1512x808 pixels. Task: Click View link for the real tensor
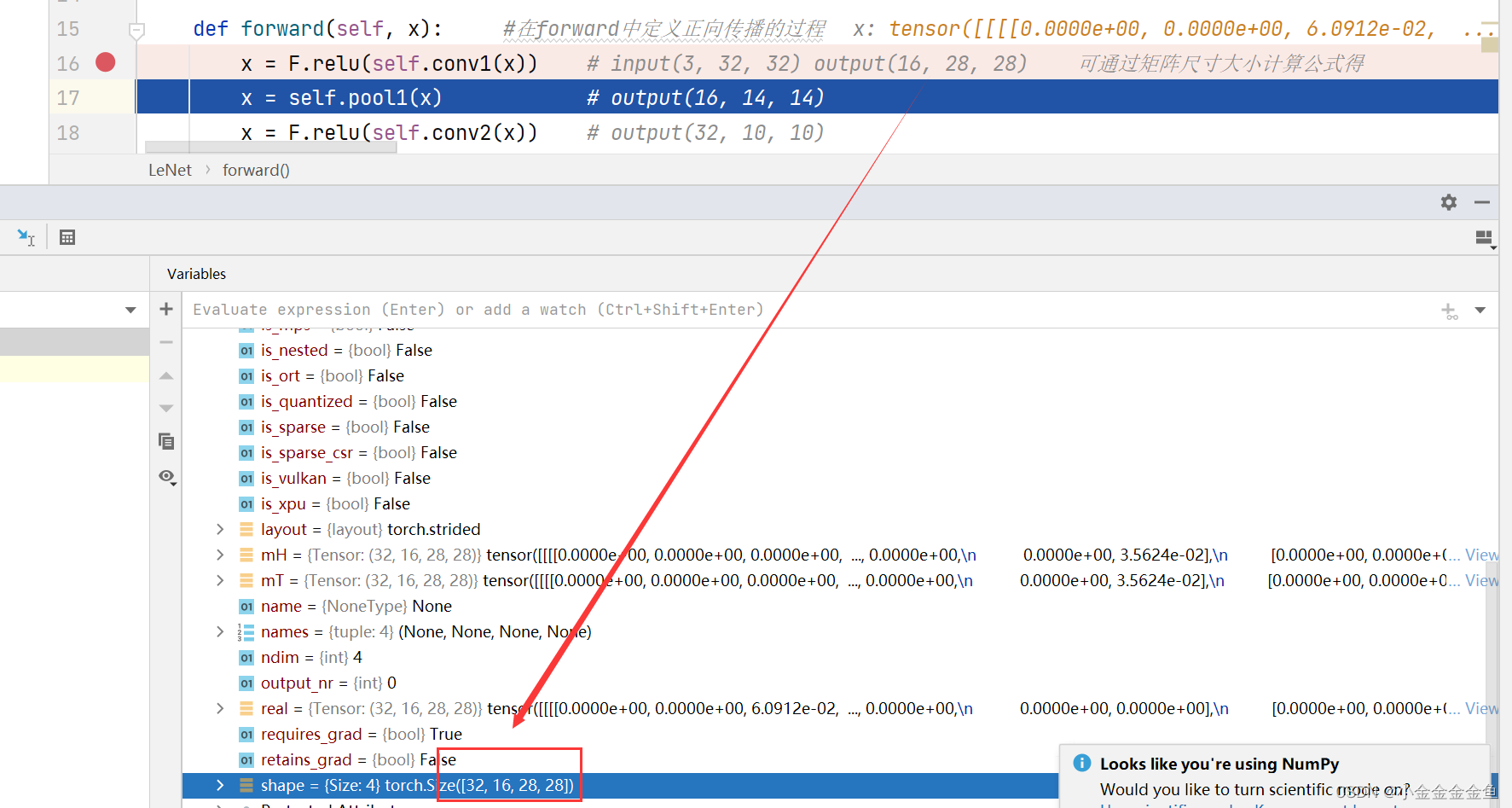[1481, 708]
